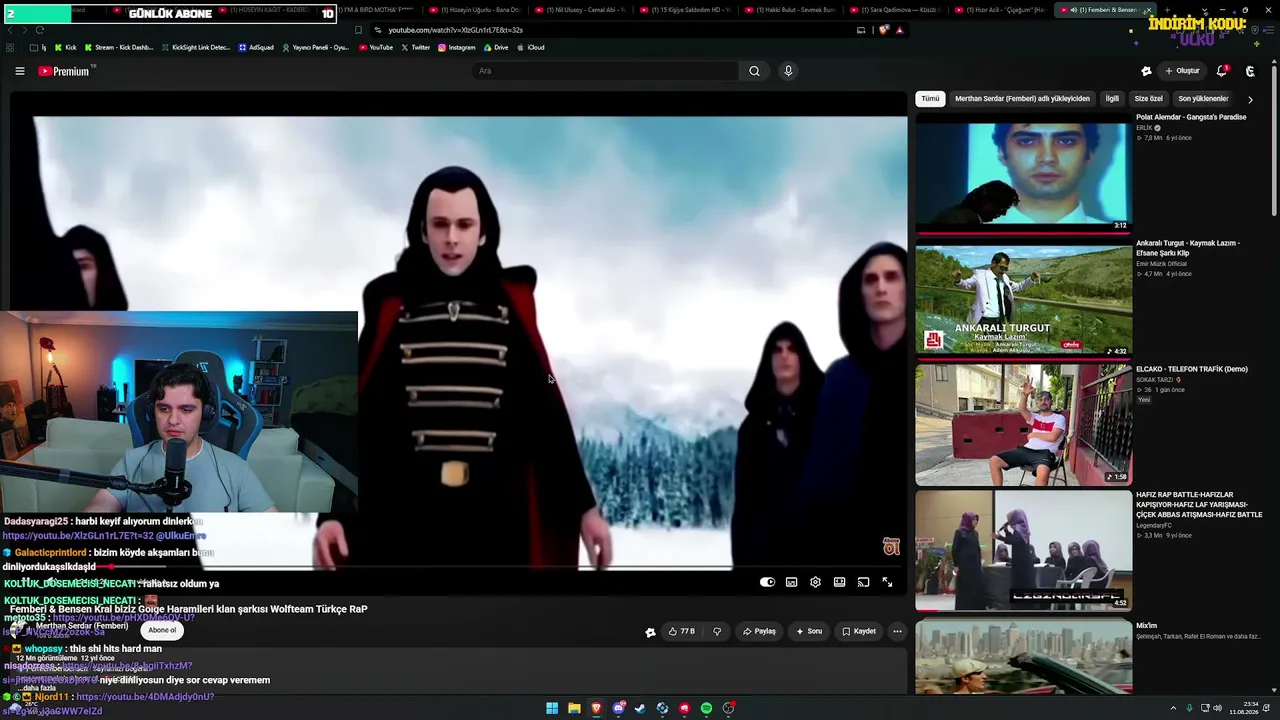This screenshot has width=1280, height=720.
Task: Select the Tümü filter chip
Action: click(930, 99)
